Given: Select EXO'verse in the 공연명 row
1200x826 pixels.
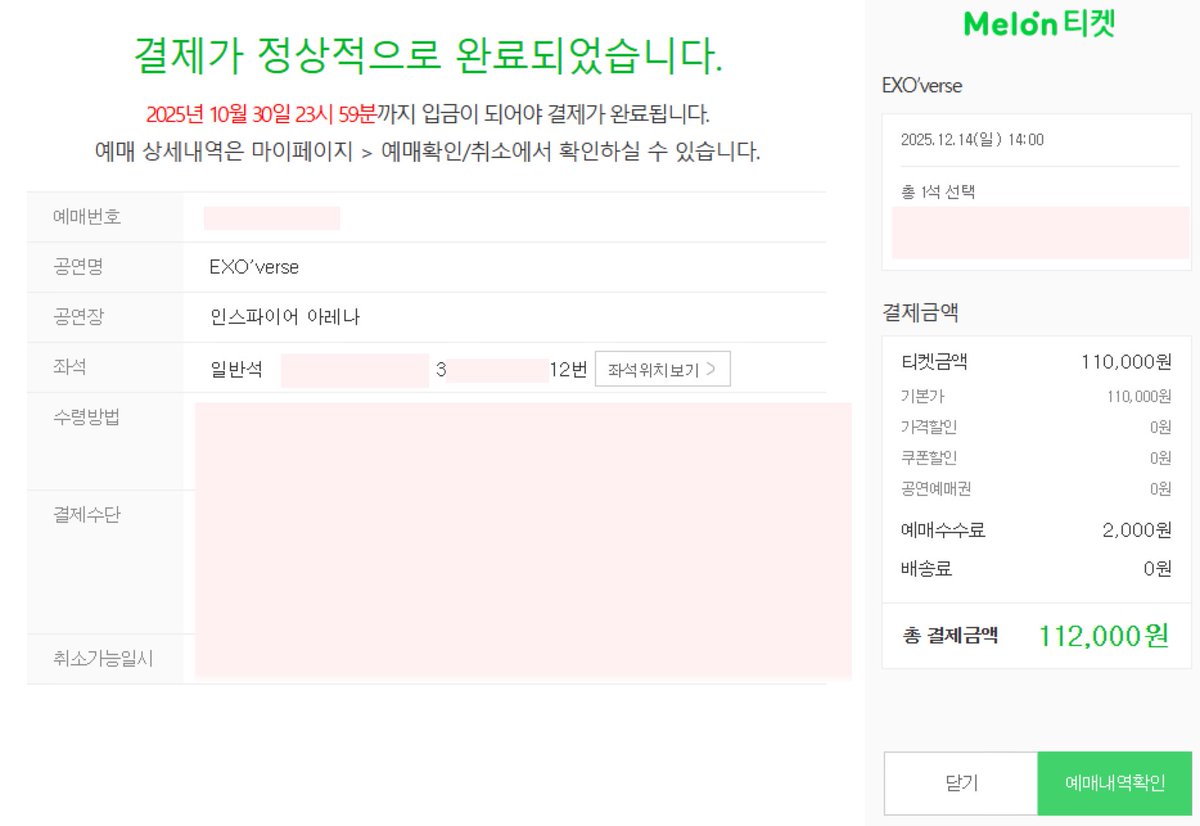Looking at the screenshot, I should pos(254,267).
